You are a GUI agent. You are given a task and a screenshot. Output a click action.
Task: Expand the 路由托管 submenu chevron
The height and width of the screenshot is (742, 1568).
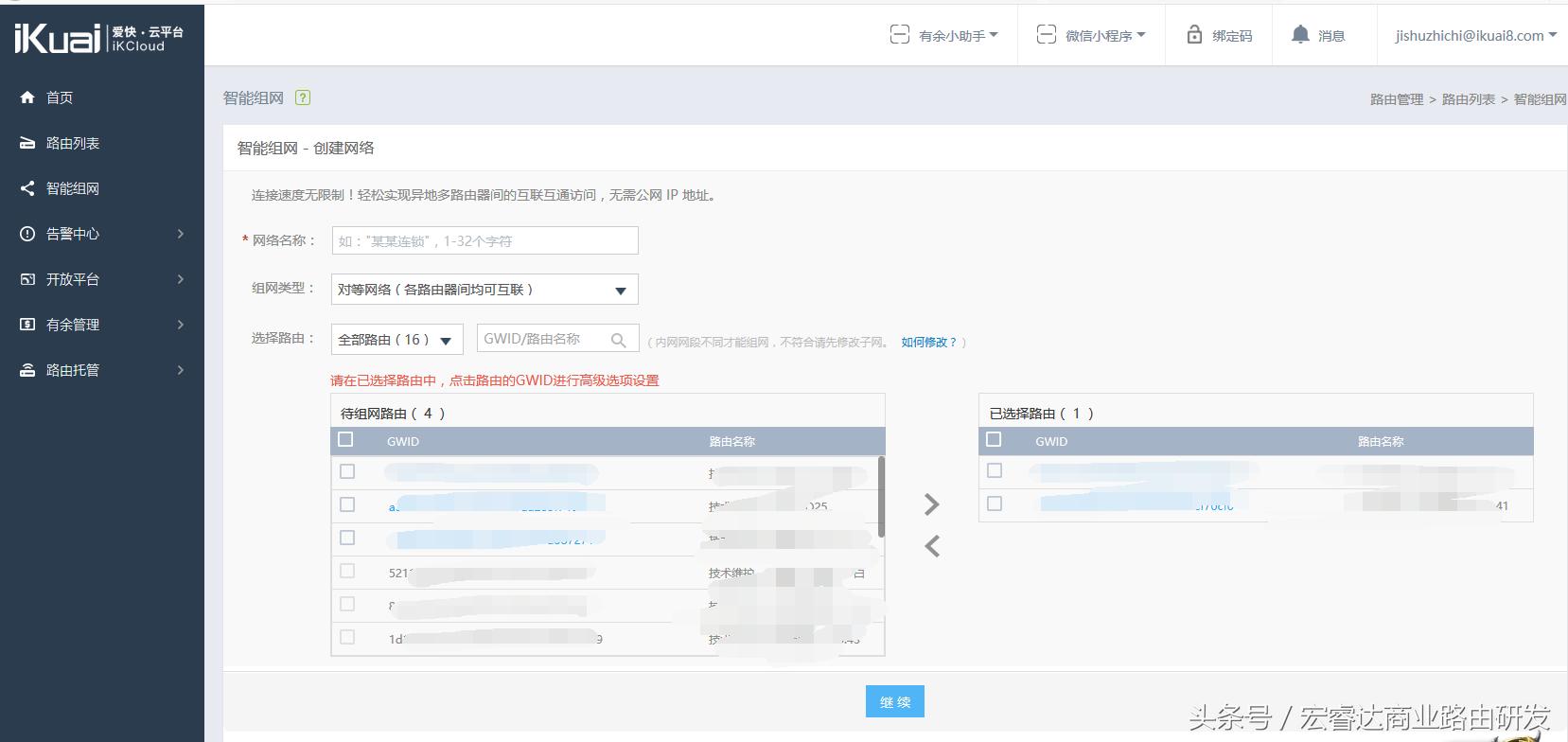click(x=181, y=370)
